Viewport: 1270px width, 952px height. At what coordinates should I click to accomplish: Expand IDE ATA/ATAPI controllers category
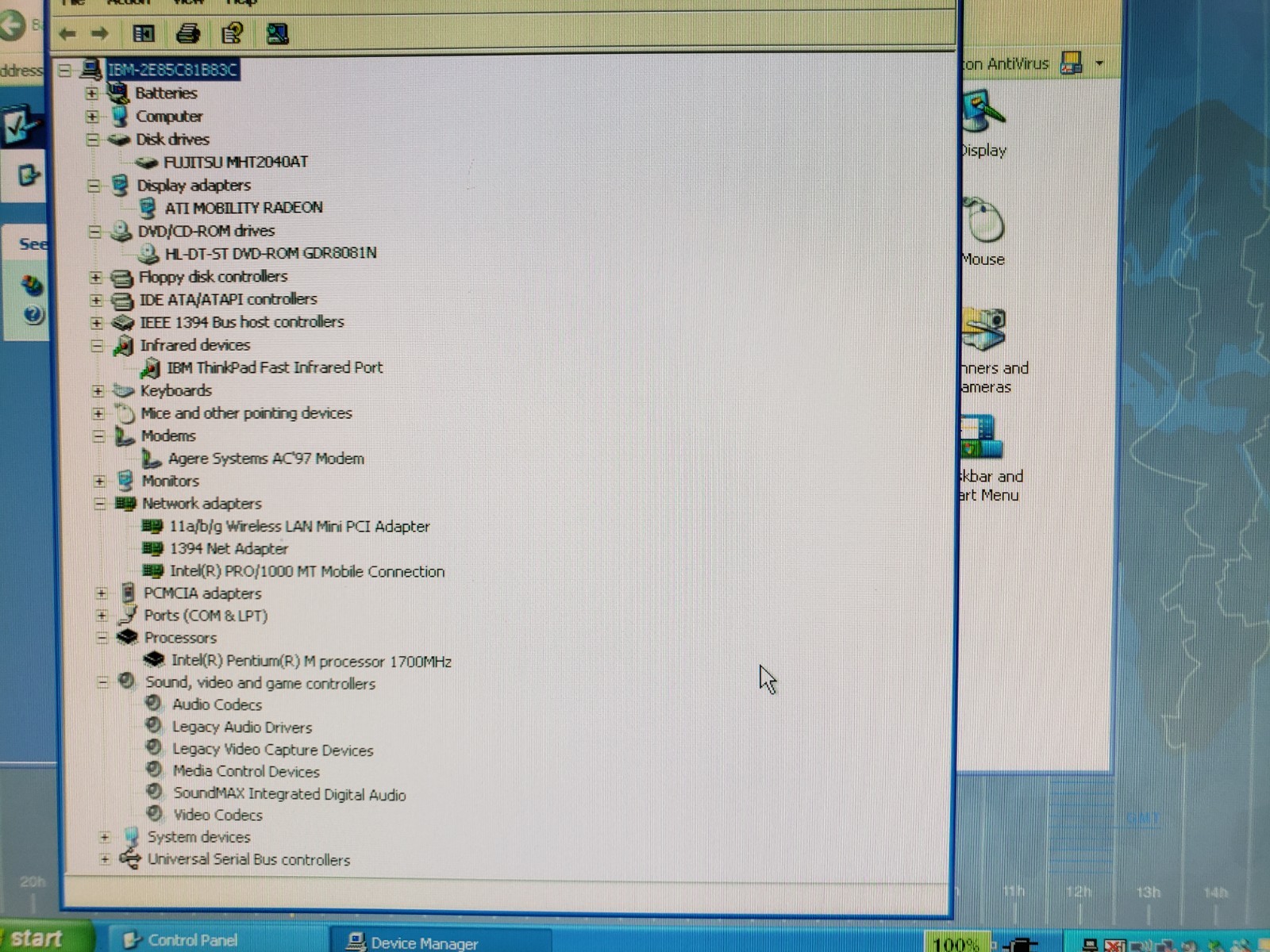coord(96,300)
